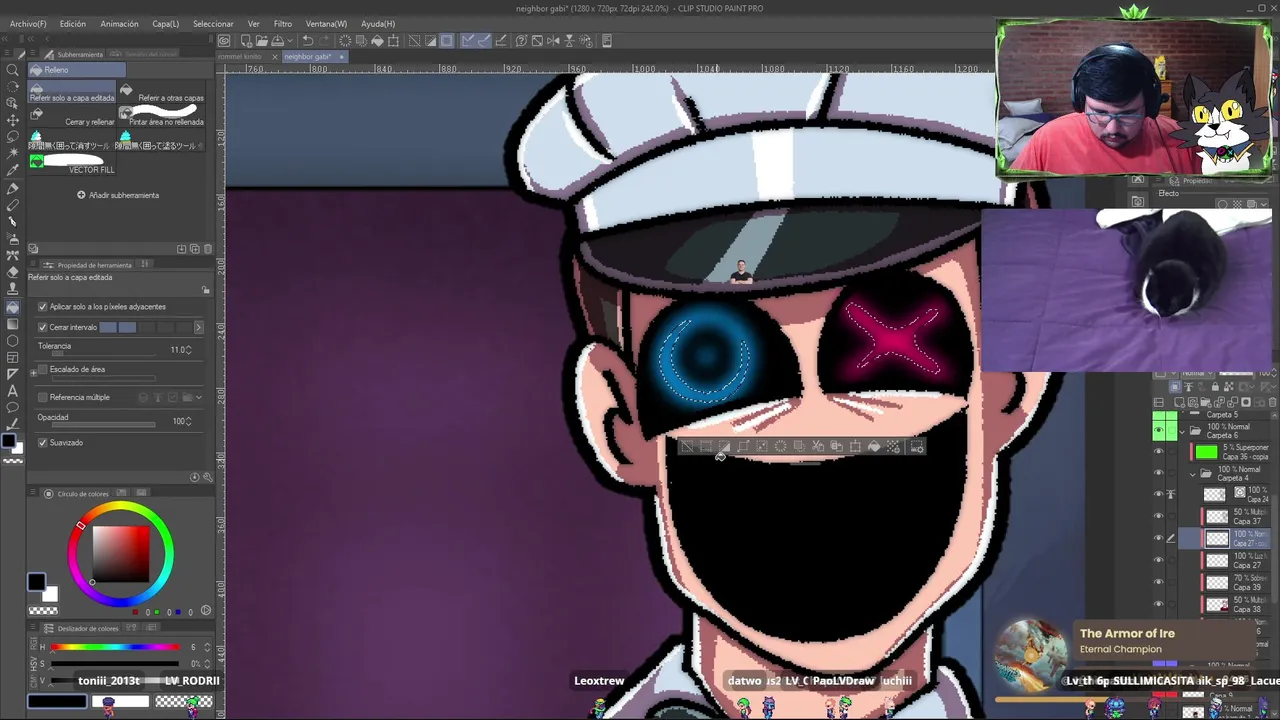Viewport: 1280px width, 720px height.
Task: Select the Eraser tool
Action: click(13, 272)
